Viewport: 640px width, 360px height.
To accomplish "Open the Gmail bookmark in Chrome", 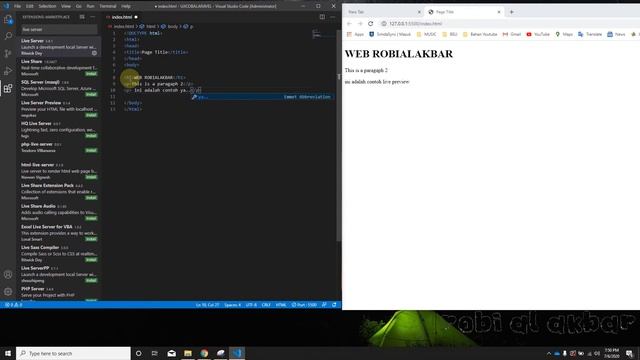I will tap(512, 34).
